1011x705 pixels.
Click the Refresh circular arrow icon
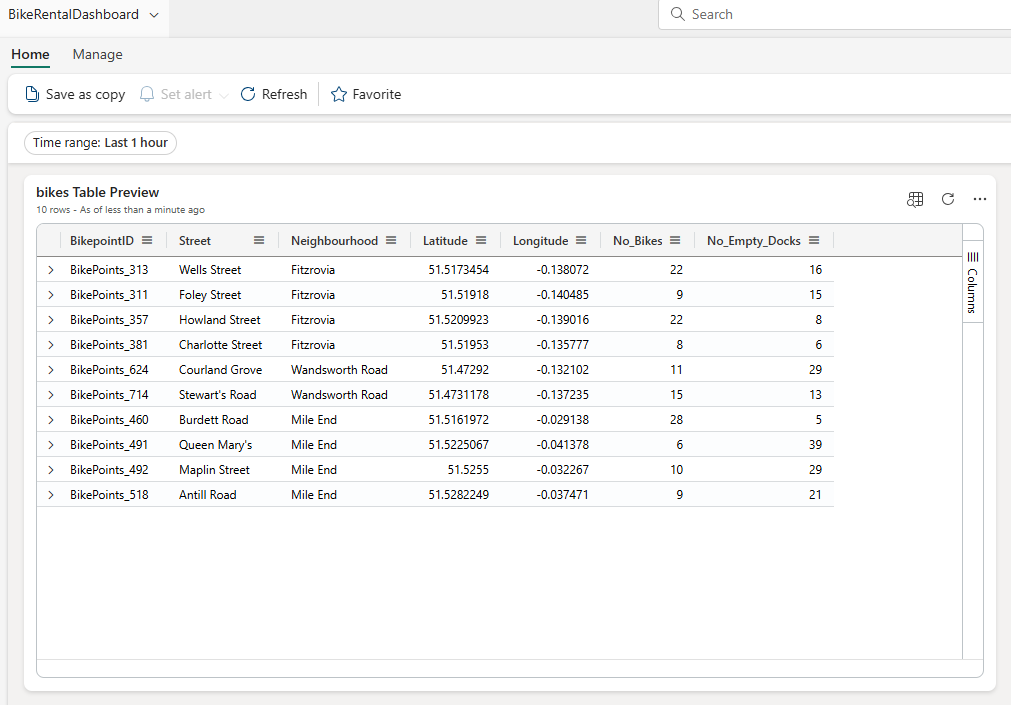pyautogui.click(x=248, y=94)
